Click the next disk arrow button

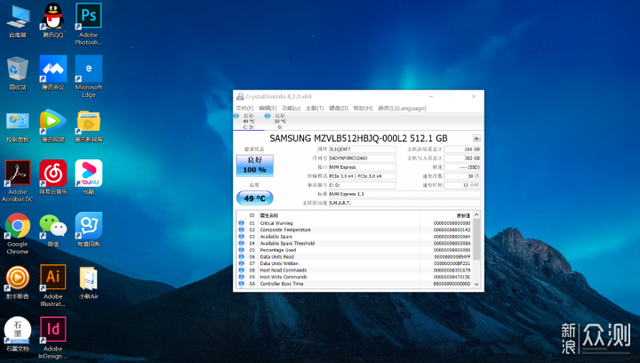pyautogui.click(x=476, y=138)
